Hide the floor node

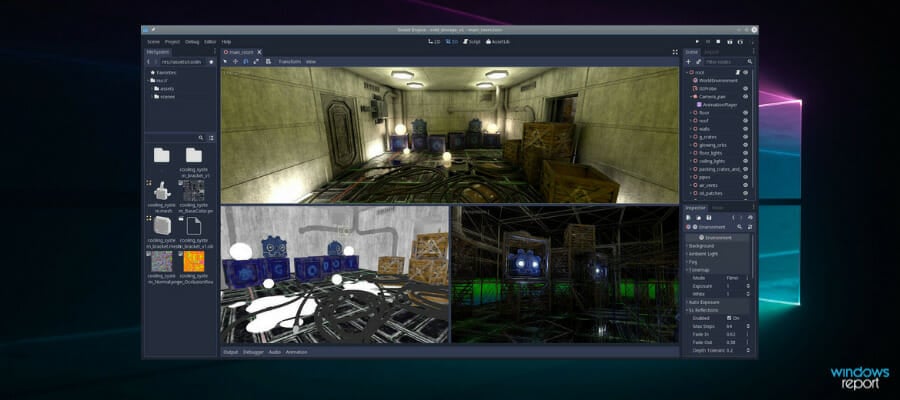(746, 113)
